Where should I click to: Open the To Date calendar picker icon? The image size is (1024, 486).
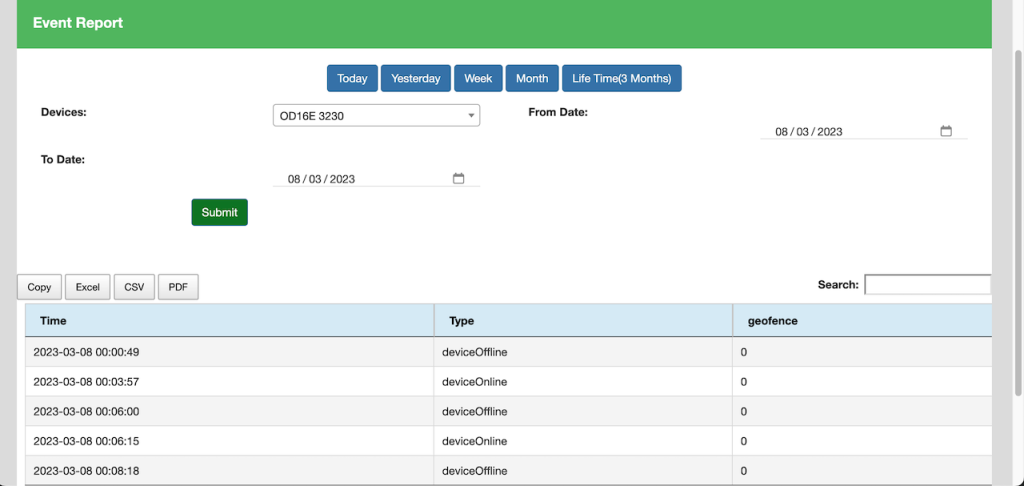point(458,179)
